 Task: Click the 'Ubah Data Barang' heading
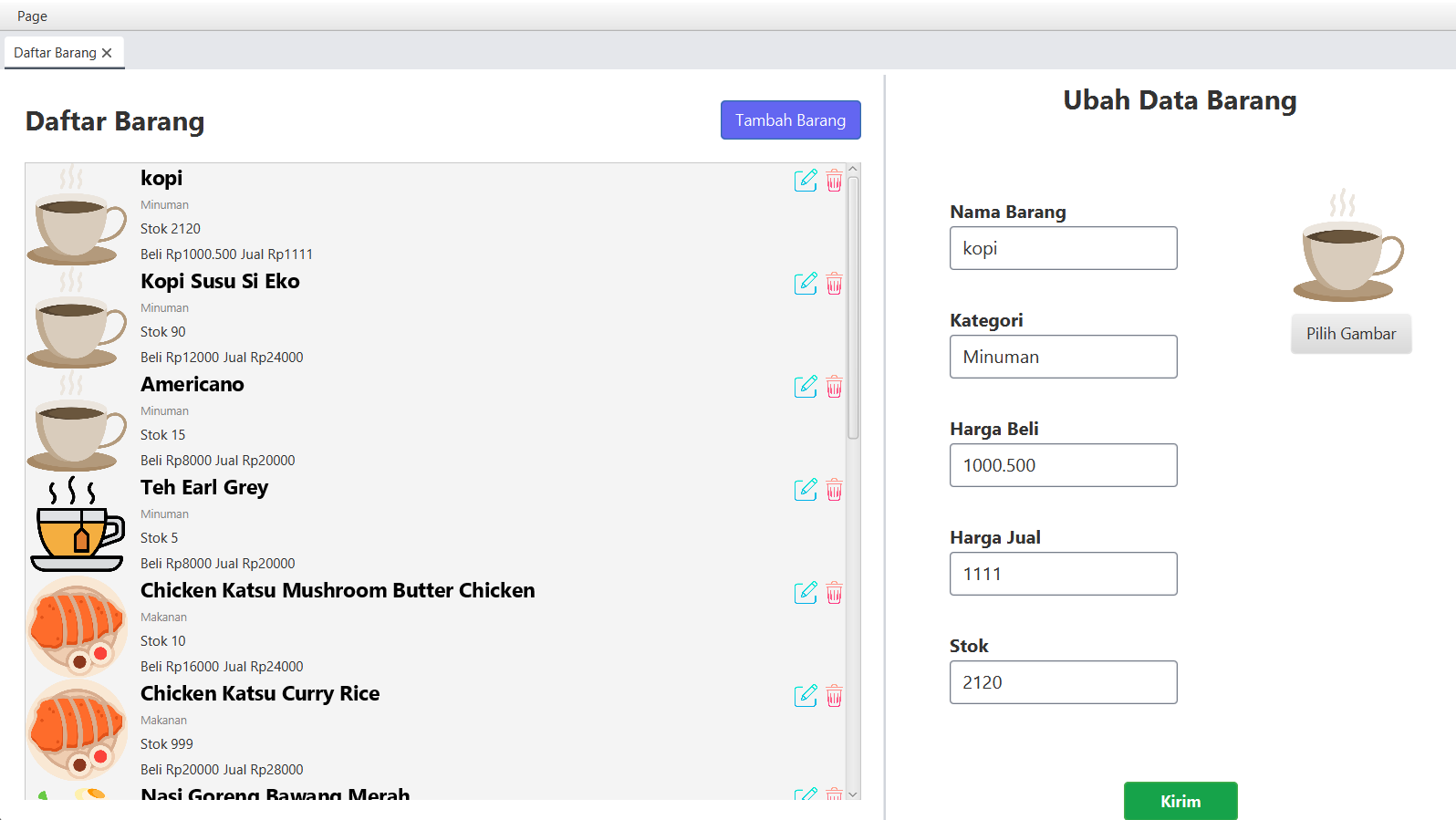click(x=1180, y=100)
